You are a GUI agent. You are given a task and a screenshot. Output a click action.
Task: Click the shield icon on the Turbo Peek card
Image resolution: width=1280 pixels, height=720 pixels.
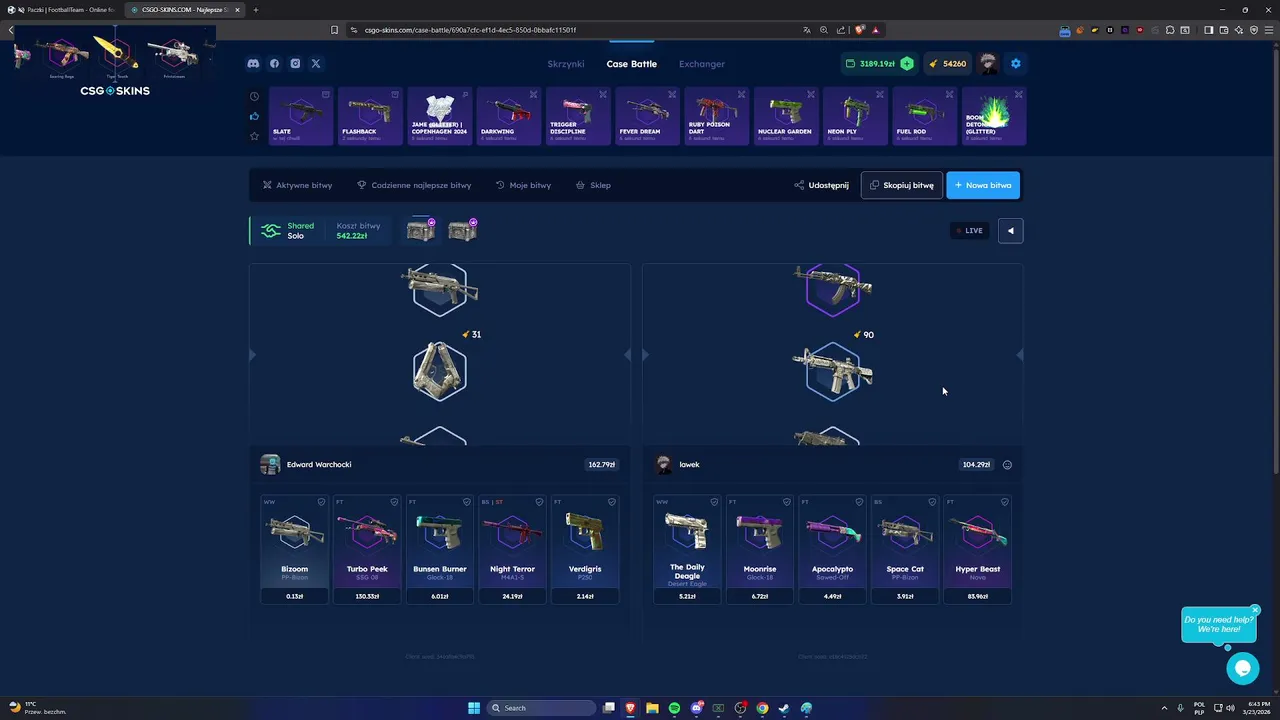pos(394,502)
